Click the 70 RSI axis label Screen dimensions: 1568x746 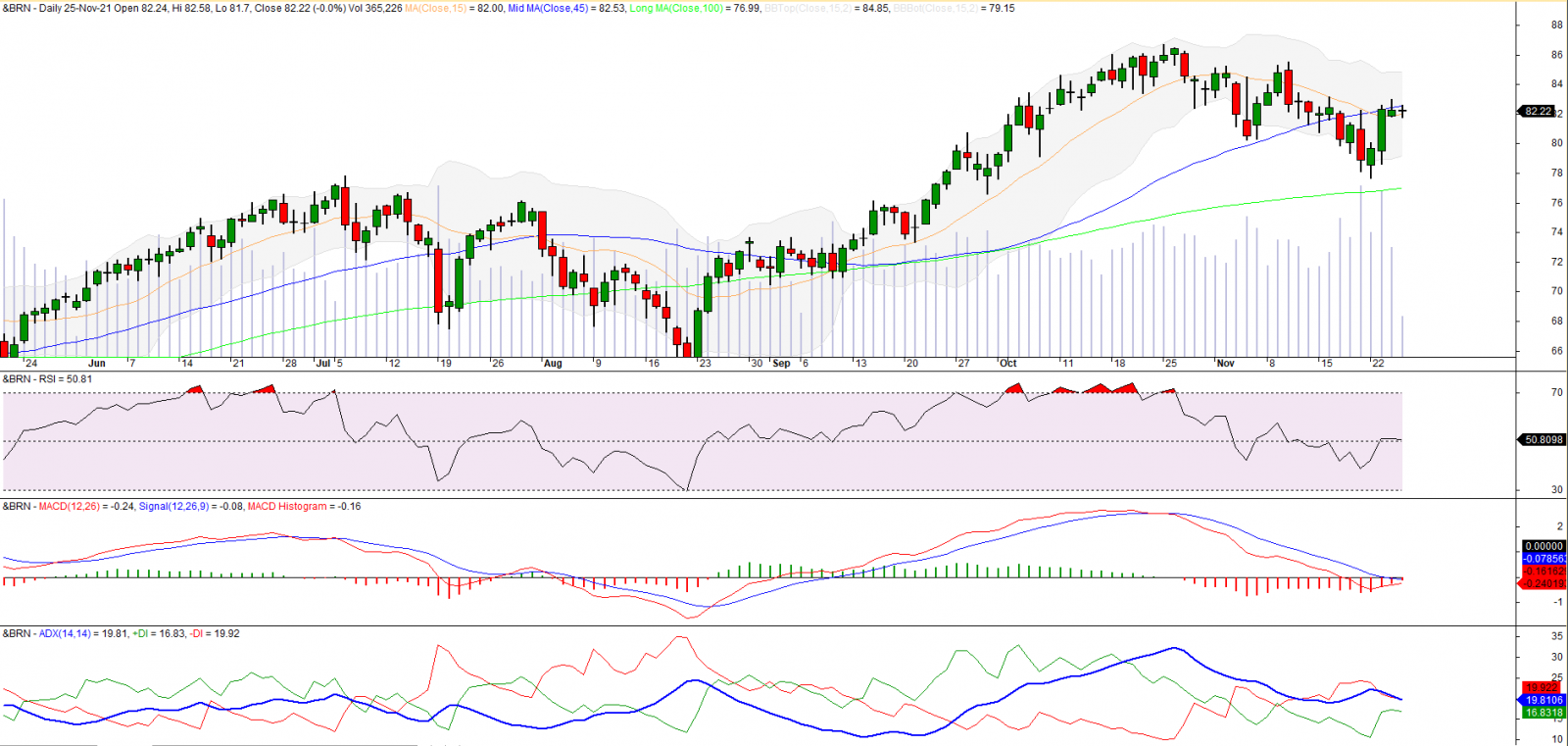point(1557,392)
